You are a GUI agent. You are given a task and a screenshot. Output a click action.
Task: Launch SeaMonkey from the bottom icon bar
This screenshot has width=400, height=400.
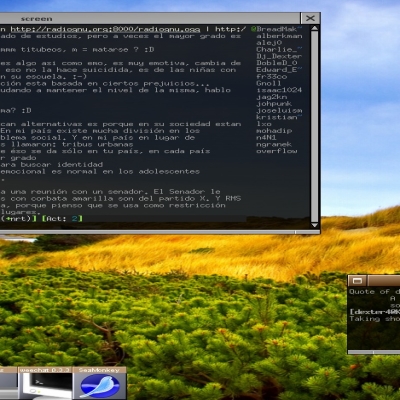coord(99,383)
